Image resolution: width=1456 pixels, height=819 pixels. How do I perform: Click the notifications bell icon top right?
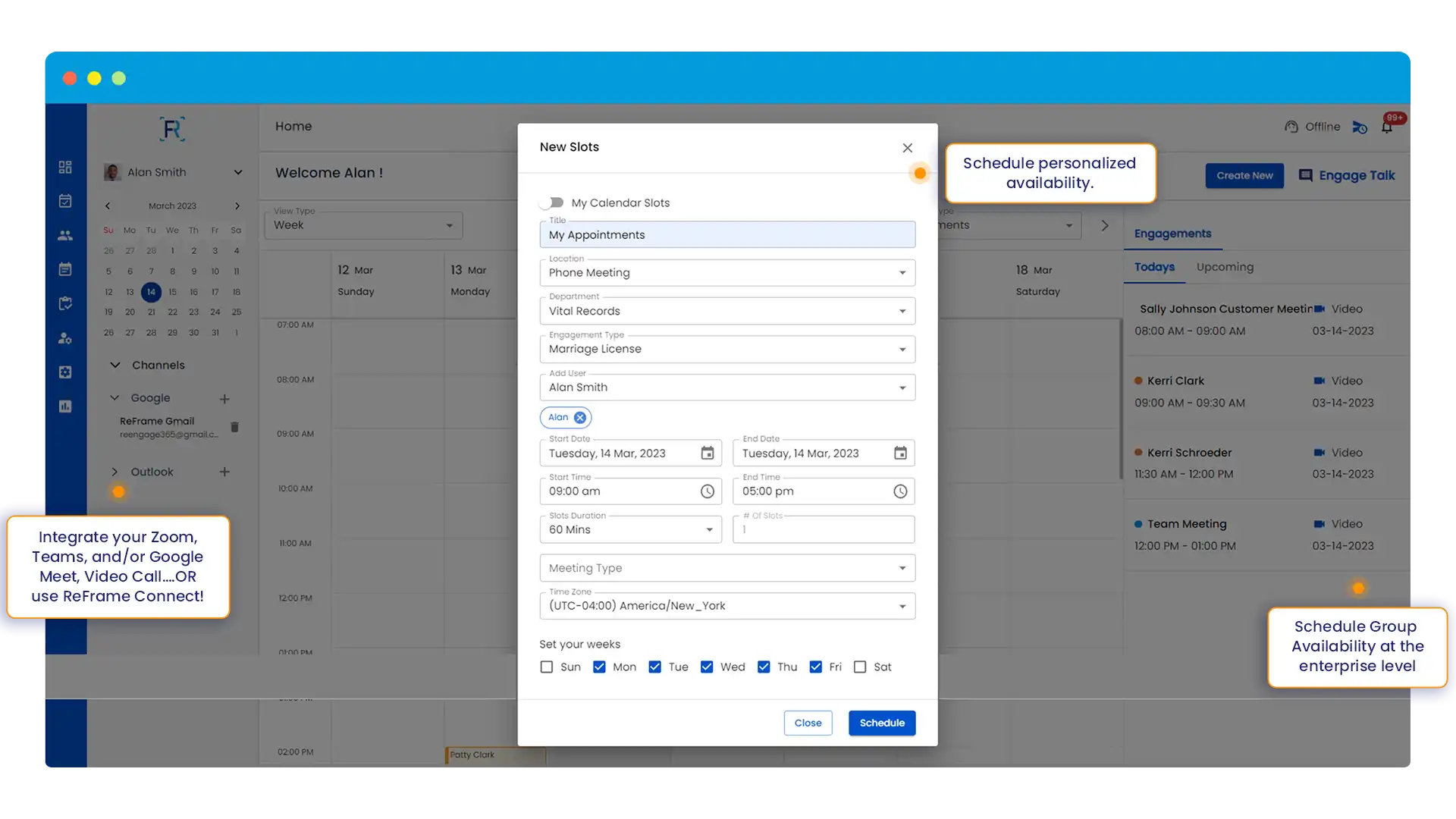coord(1388,126)
